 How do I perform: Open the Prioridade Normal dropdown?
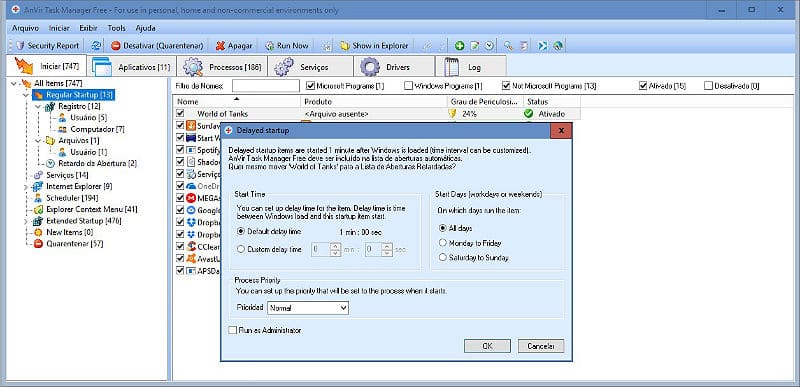308,308
